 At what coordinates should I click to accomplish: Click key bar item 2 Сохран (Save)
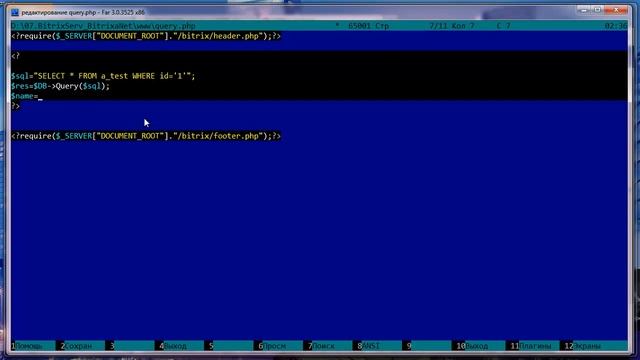(77, 346)
